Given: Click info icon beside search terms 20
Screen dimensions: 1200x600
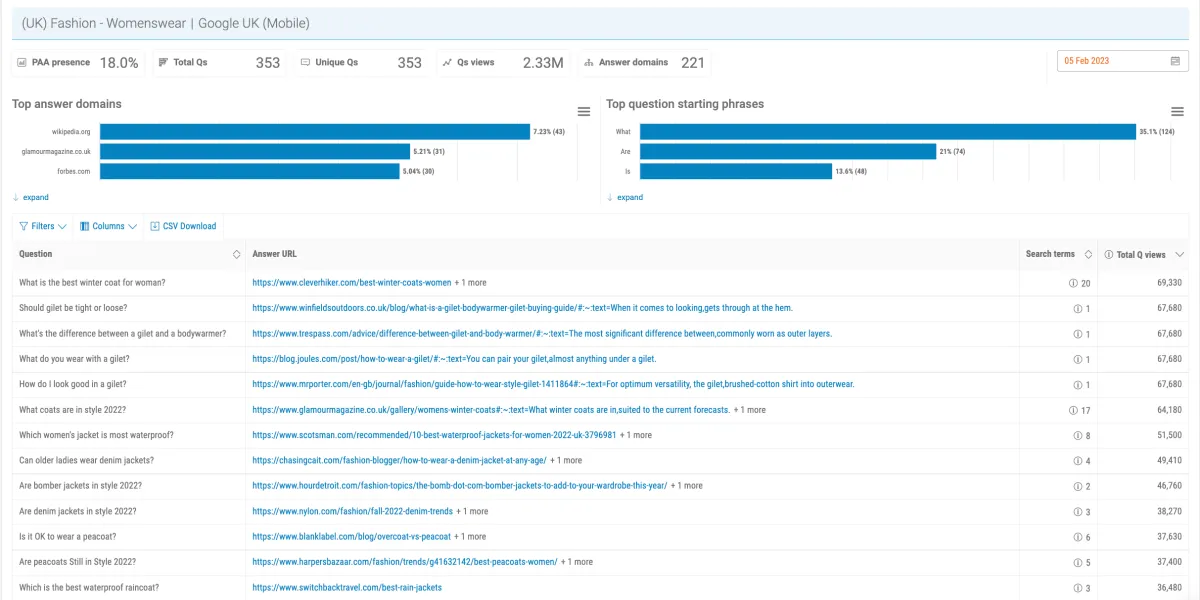Looking at the screenshot, I should pos(1073,283).
